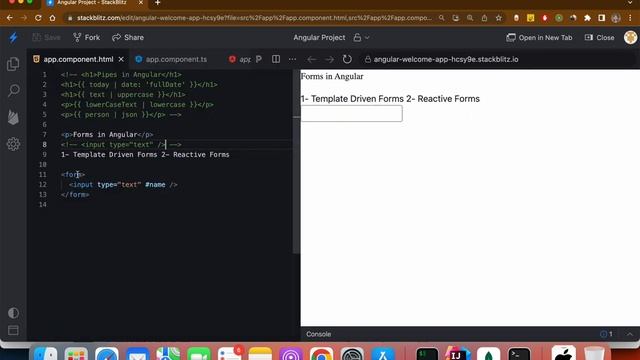Open the Console panel
The width and height of the screenshot is (640, 360).
click(x=318, y=334)
